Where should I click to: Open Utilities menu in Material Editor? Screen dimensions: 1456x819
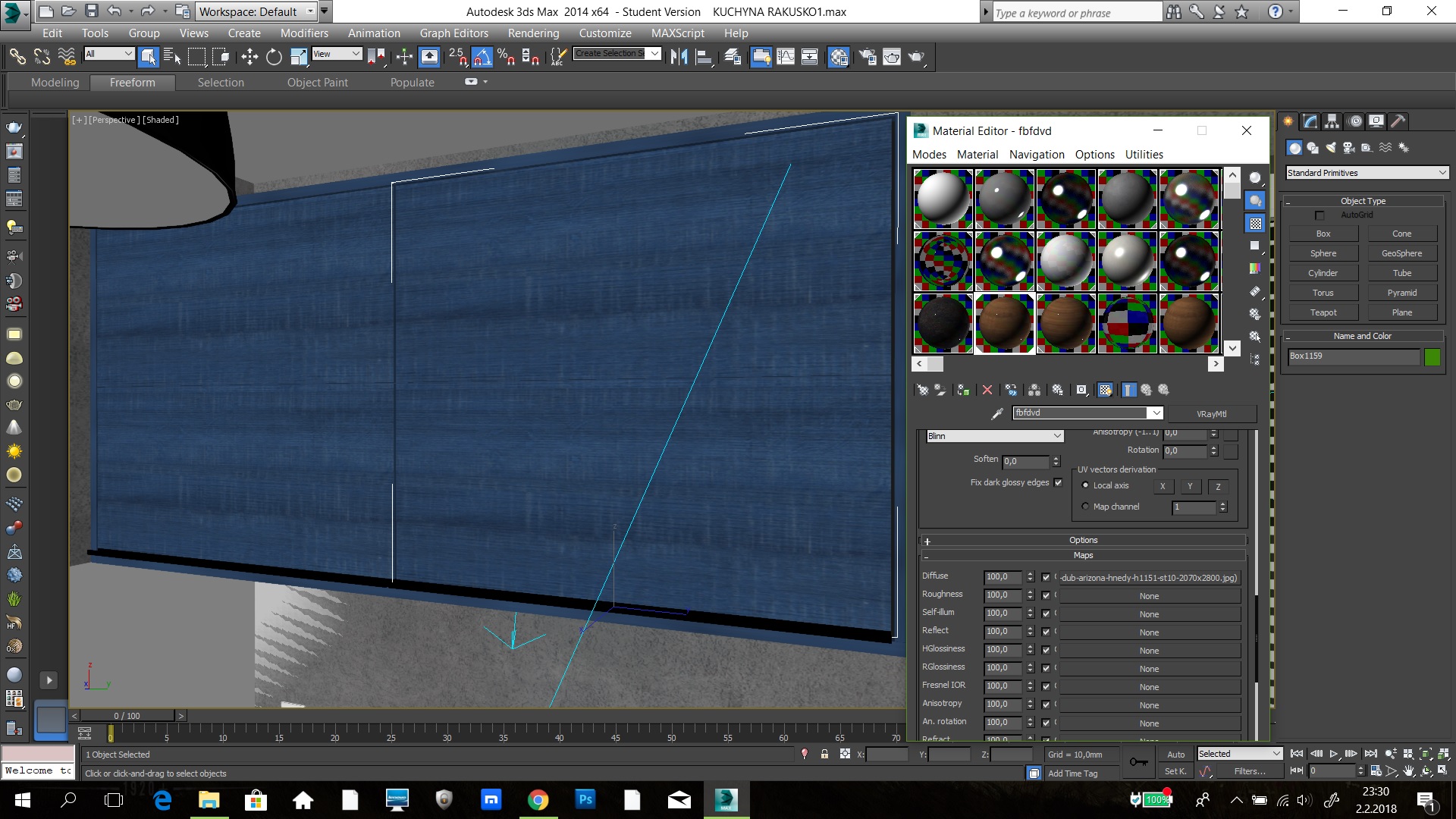point(1144,154)
